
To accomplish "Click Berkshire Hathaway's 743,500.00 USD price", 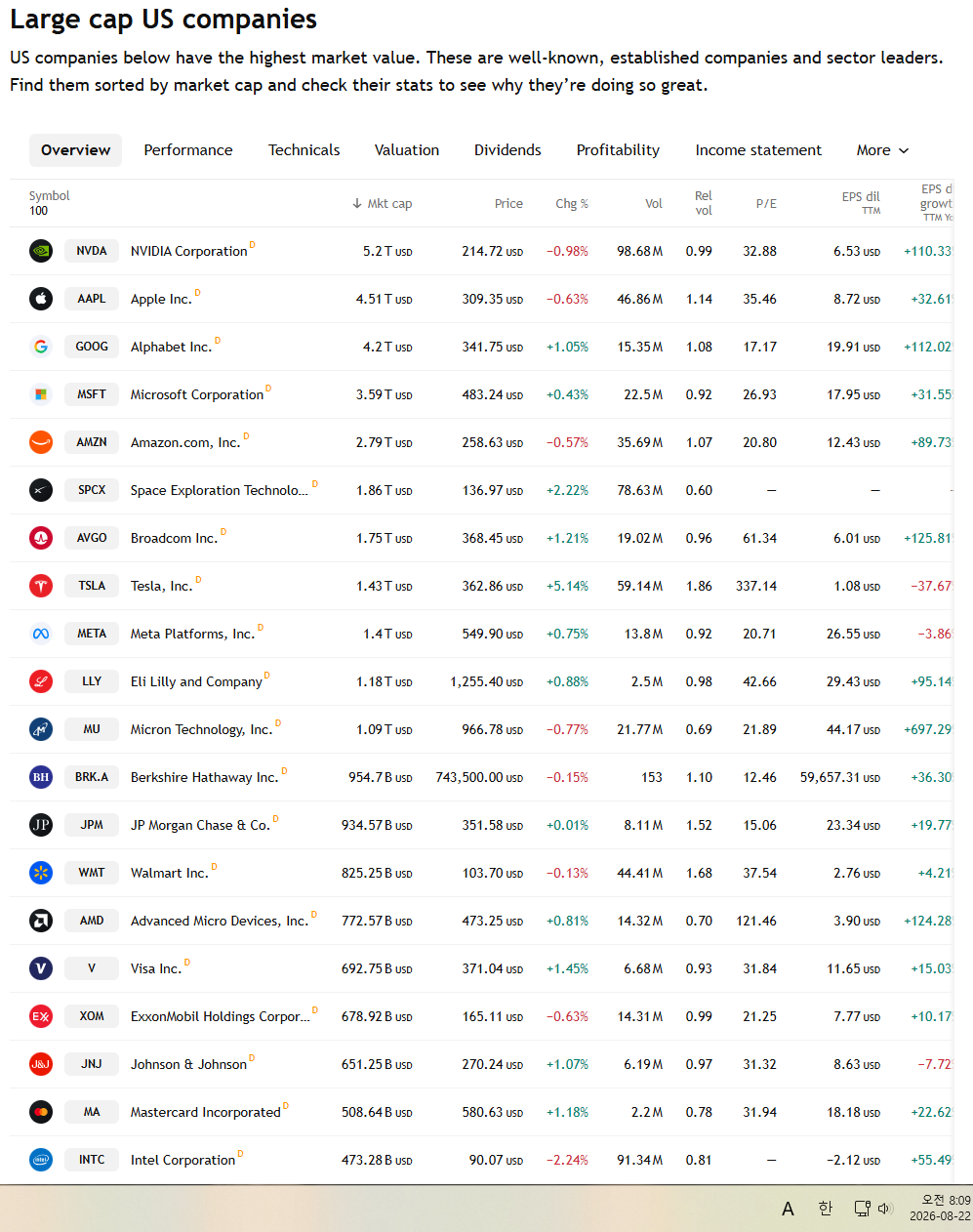I will [479, 777].
